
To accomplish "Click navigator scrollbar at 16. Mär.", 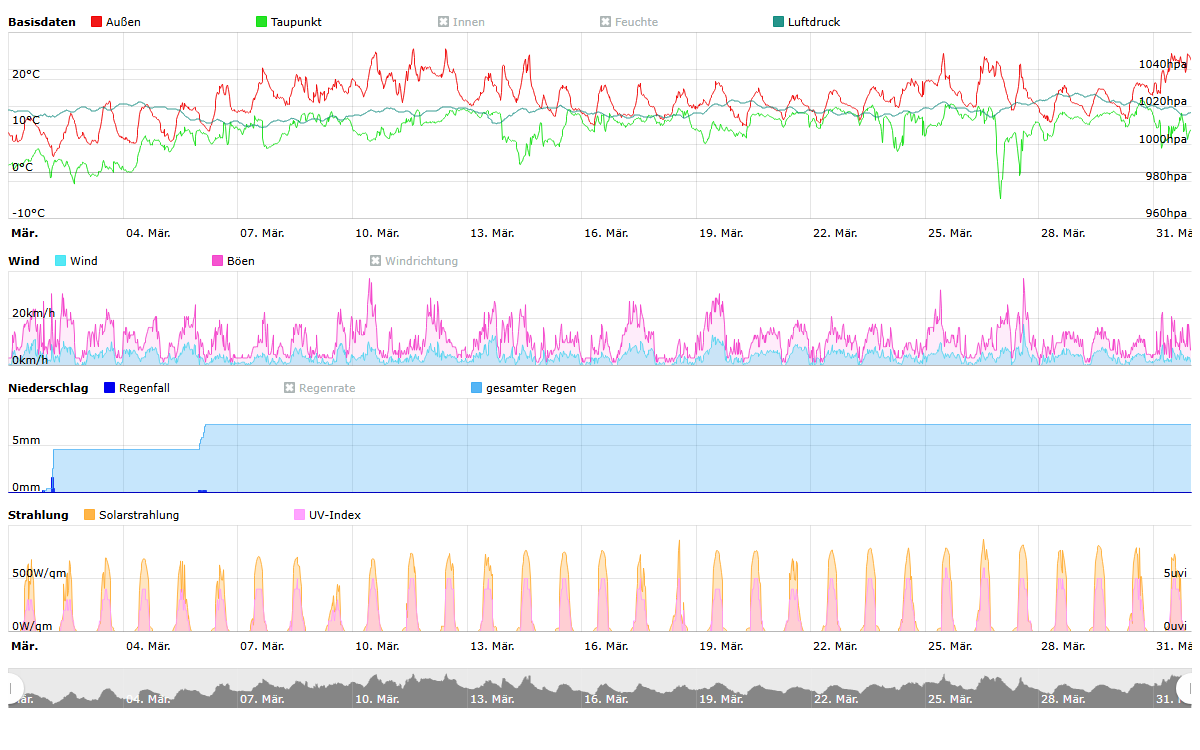I will coord(606,688).
